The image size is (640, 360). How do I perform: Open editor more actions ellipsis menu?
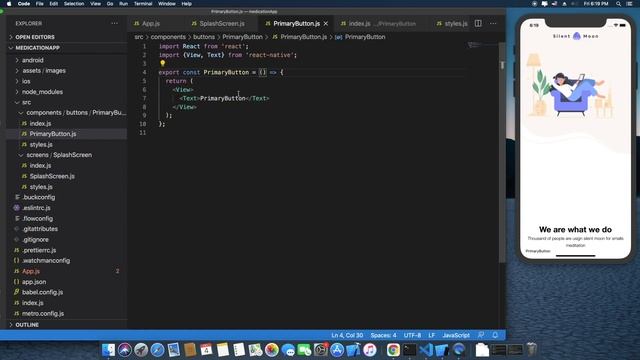point(493,24)
